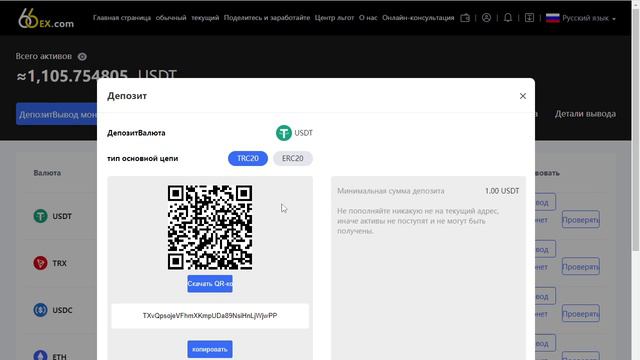
Task: Click the 66EX.com logo
Action: 46,19
